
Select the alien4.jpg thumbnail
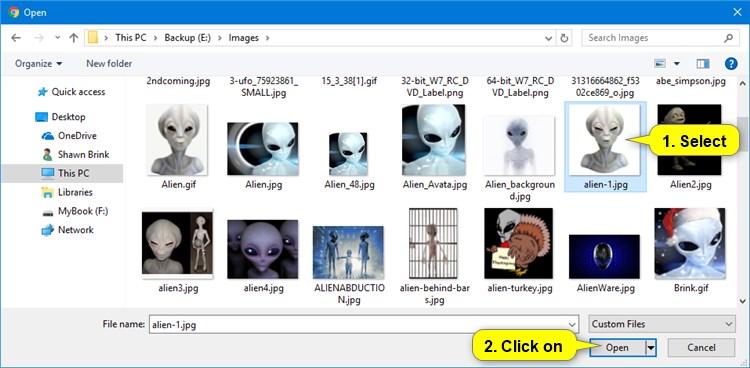click(x=263, y=249)
